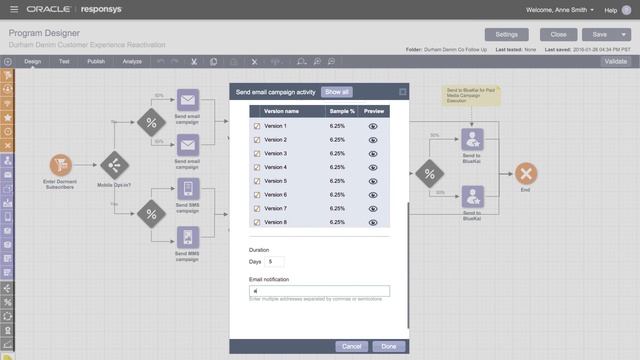Uncheck the Version 6 checkbox
Image resolution: width=640 pixels, height=360 pixels.
point(257,195)
